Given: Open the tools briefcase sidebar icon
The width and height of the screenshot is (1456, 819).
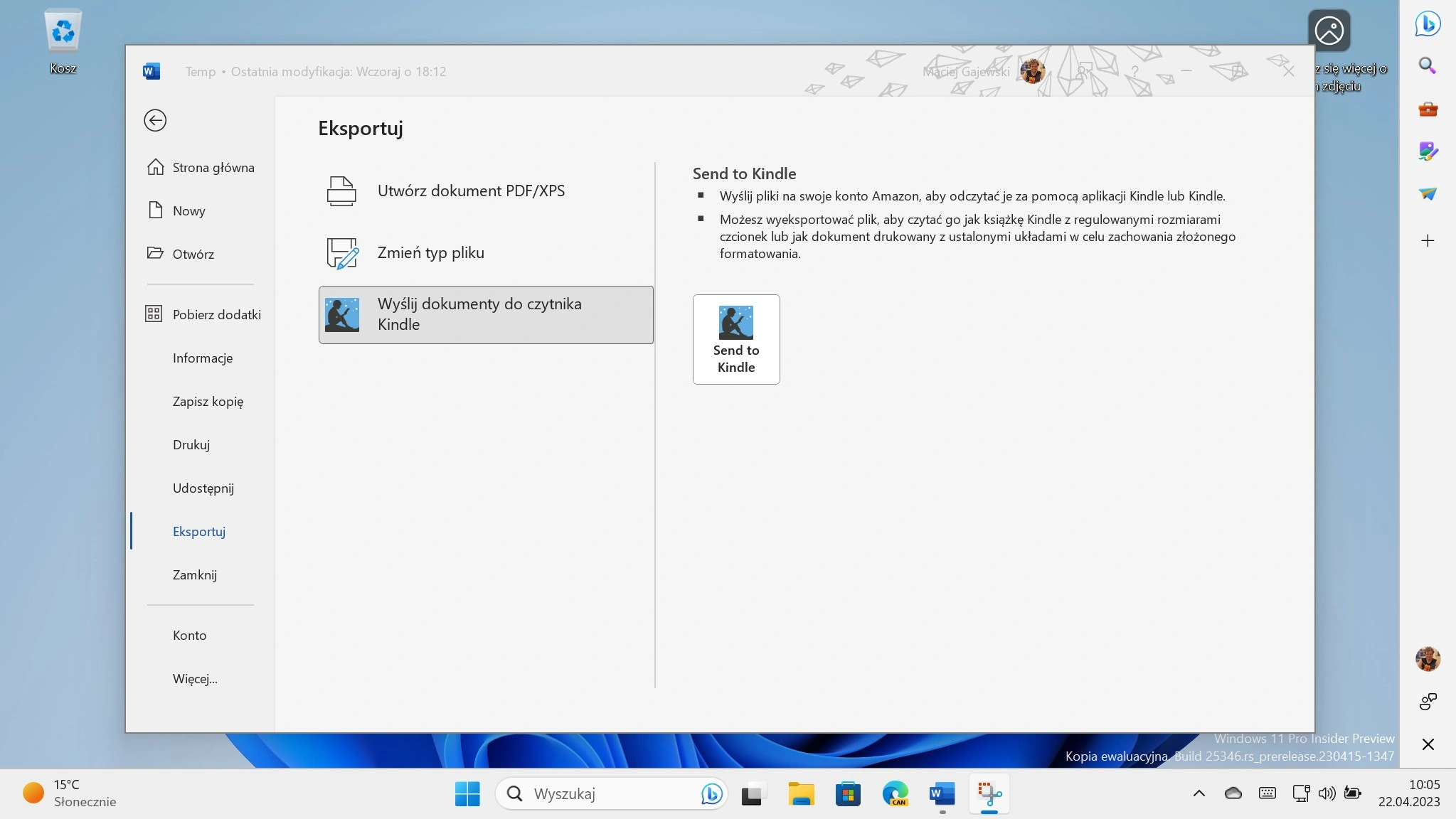Looking at the screenshot, I should pos(1428,109).
